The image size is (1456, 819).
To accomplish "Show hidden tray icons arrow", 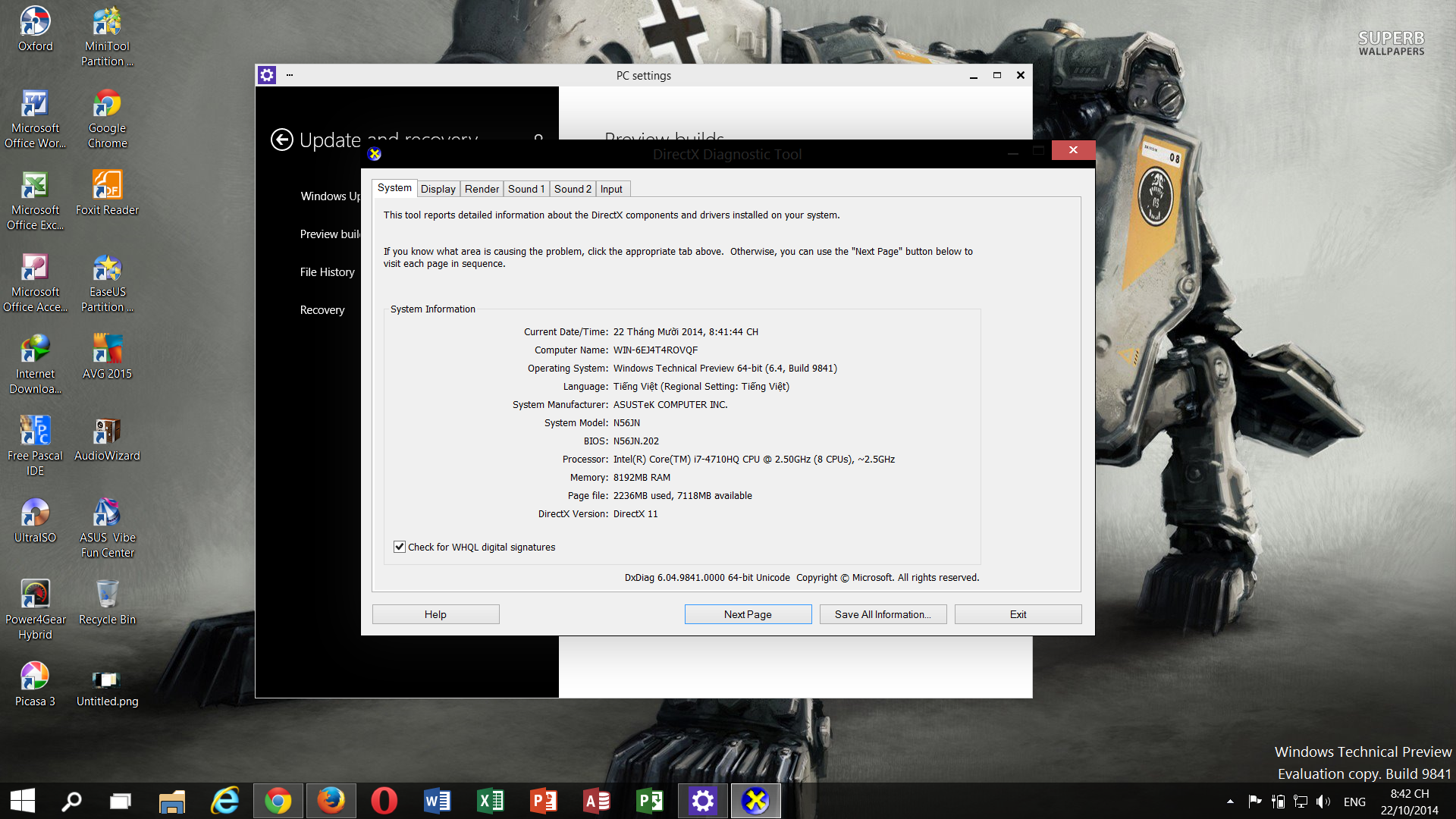I will pos(1230,802).
